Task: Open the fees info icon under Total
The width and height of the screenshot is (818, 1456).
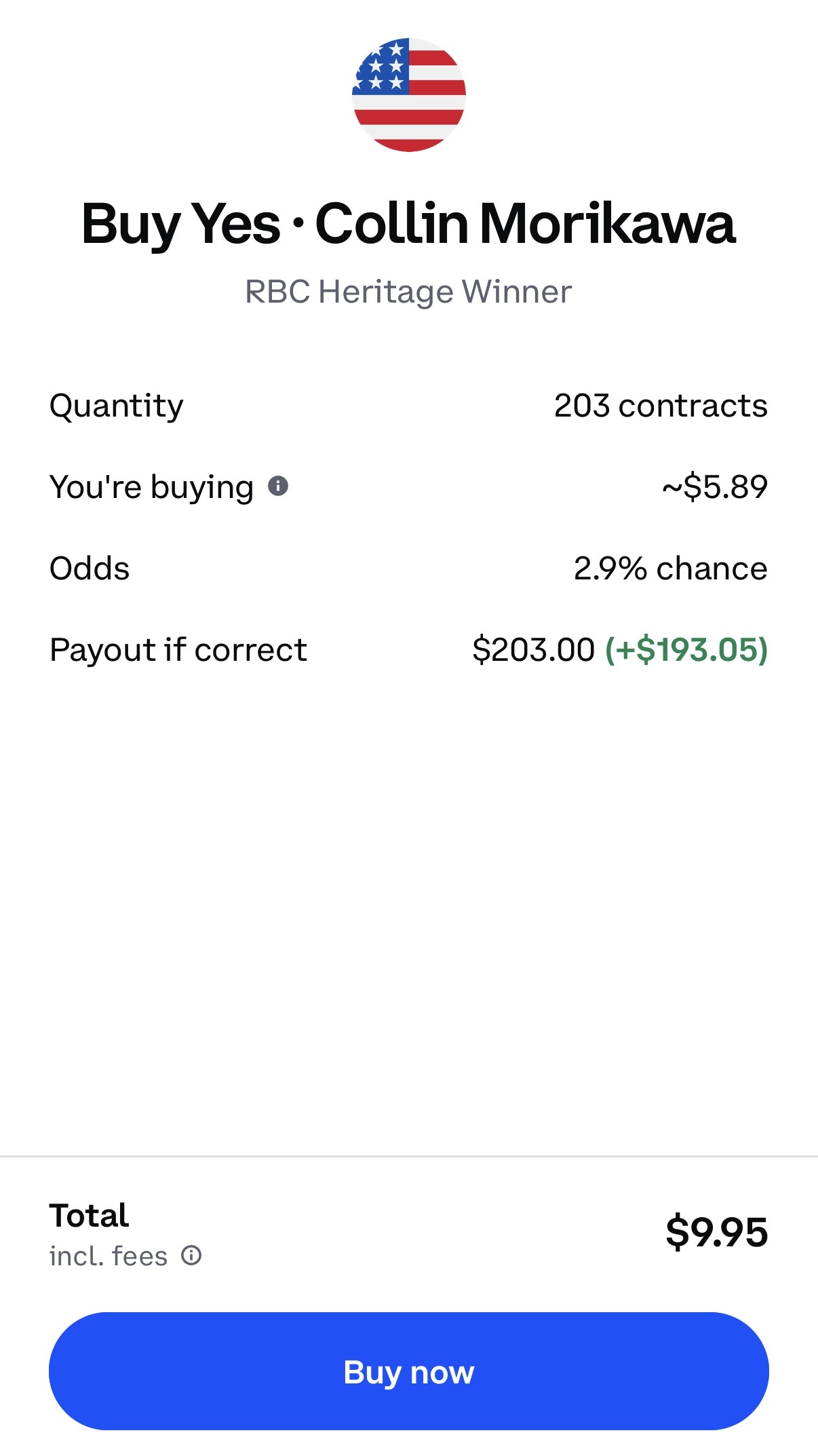Action: coord(191,1255)
